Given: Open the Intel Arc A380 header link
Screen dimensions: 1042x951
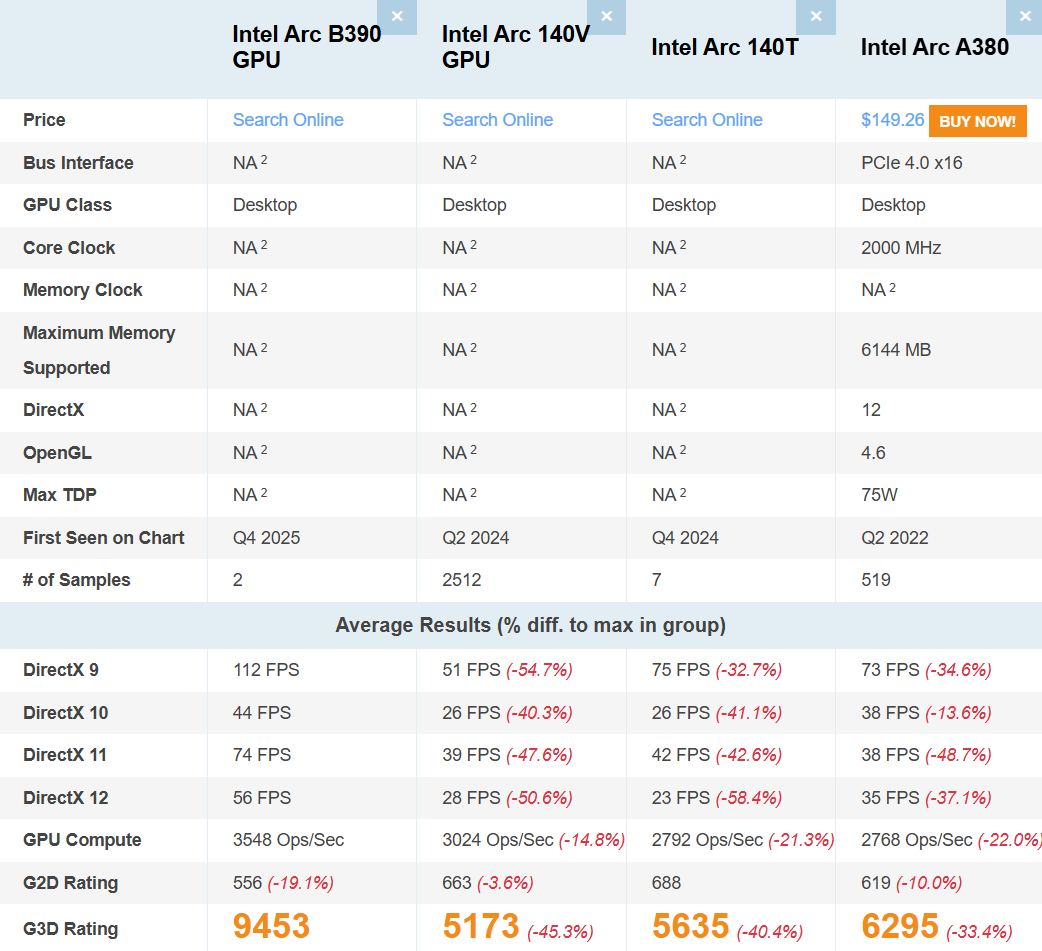Looking at the screenshot, I should 934,46.
